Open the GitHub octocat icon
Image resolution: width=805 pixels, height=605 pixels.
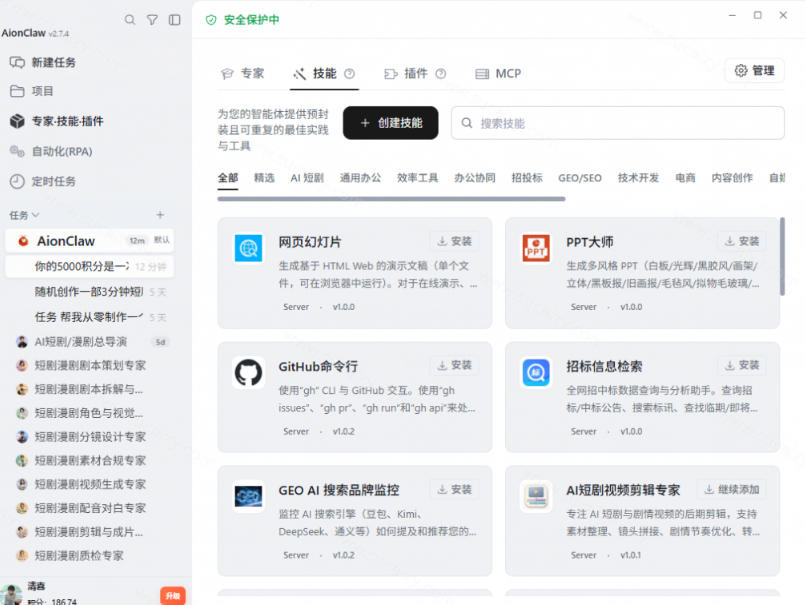point(248,372)
